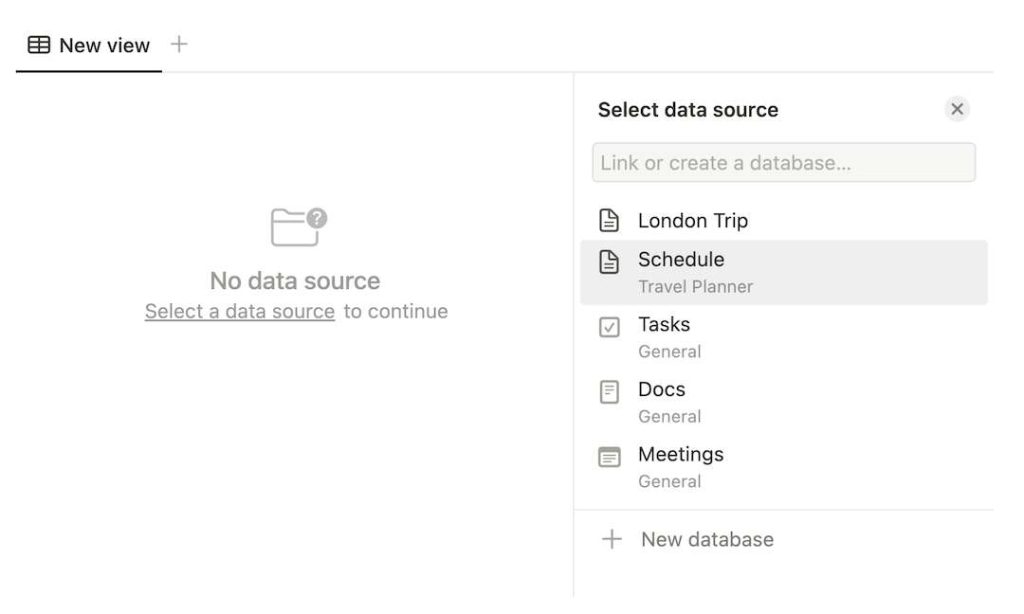Close the Select data source panel
This screenshot has width=1024, height=614.
tap(957, 109)
